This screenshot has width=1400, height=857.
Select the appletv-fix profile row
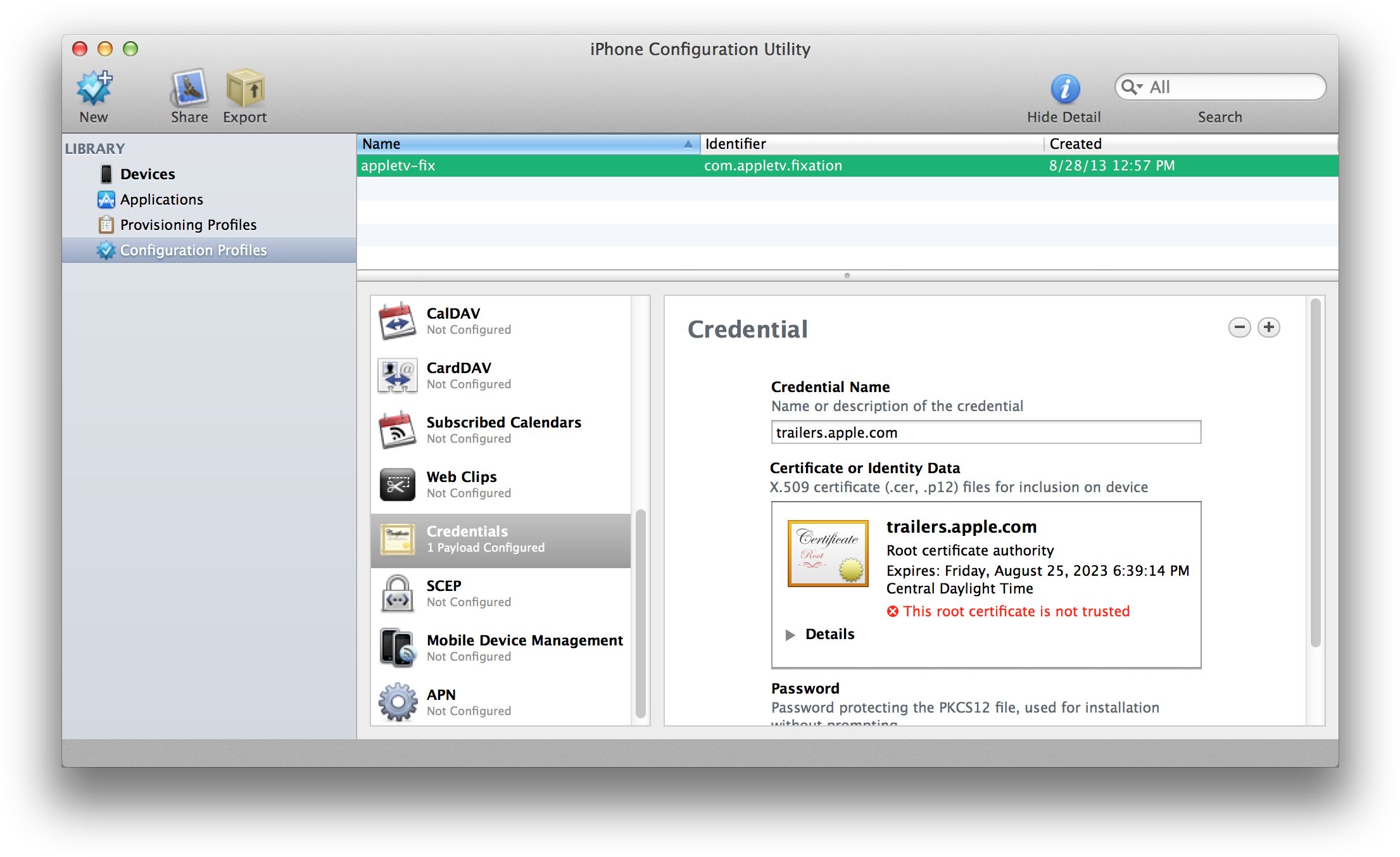point(847,166)
